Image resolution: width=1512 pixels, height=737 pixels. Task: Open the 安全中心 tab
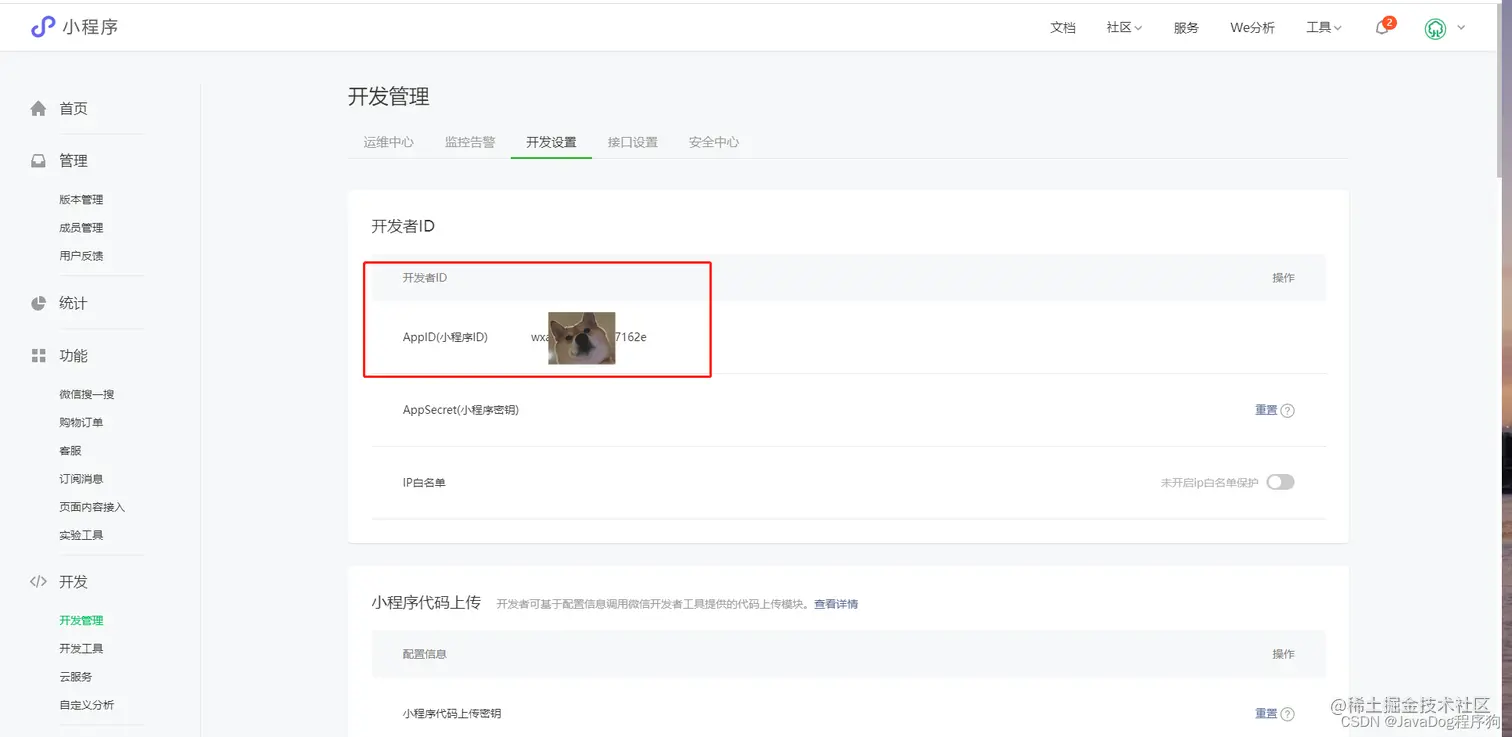pos(713,142)
